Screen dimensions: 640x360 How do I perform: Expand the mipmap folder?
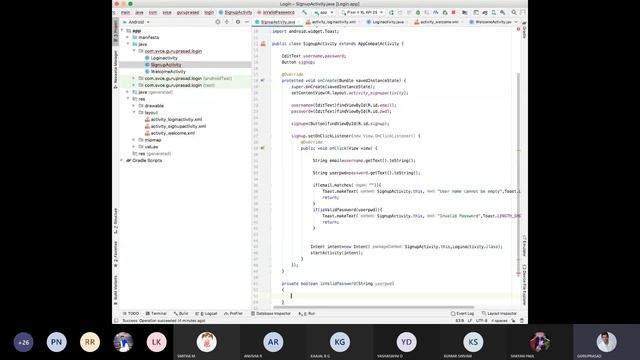pyautogui.click(x=133, y=140)
